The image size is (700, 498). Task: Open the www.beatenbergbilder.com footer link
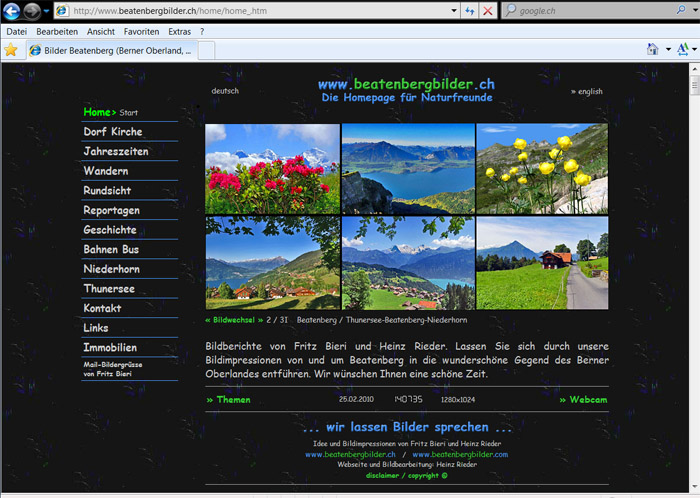[460, 454]
